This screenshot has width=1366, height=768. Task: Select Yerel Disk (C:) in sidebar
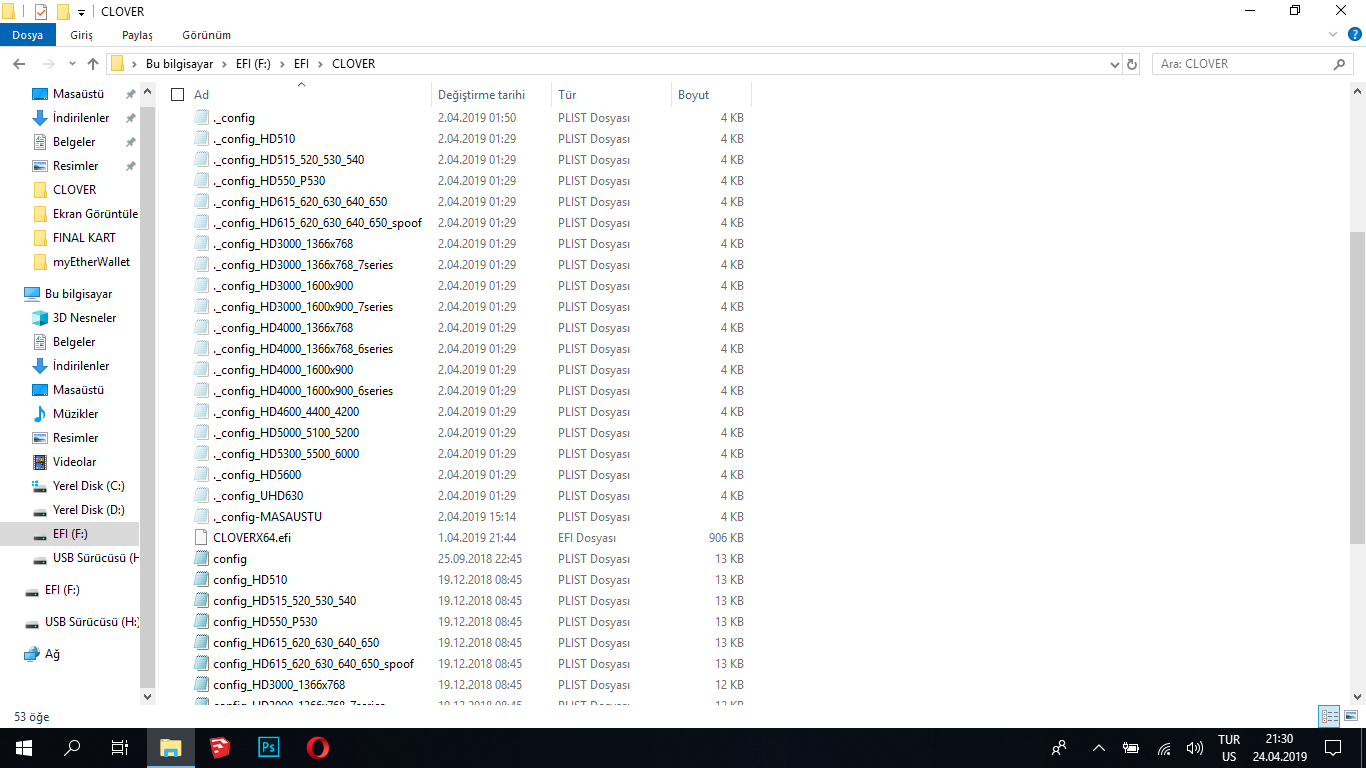click(x=88, y=486)
